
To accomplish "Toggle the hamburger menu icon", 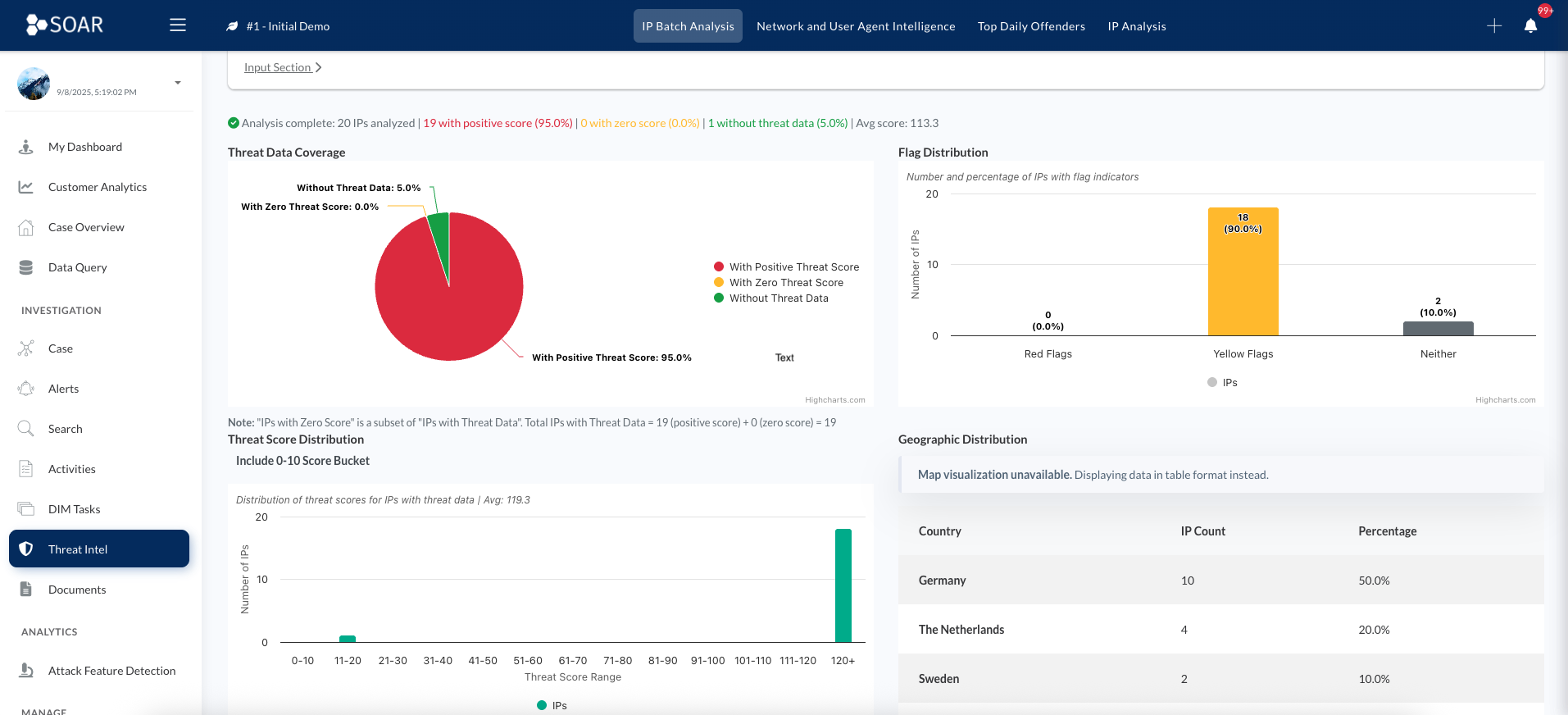I will (x=178, y=25).
